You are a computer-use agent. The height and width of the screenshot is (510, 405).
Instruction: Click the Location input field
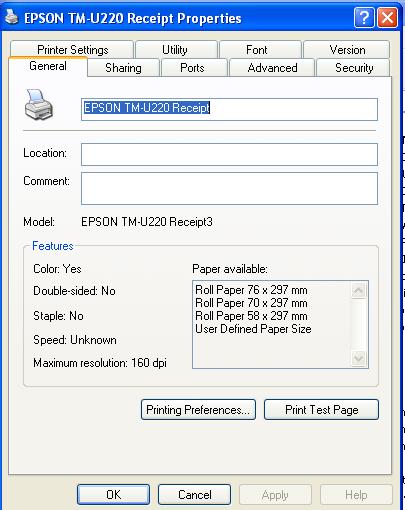coord(229,154)
